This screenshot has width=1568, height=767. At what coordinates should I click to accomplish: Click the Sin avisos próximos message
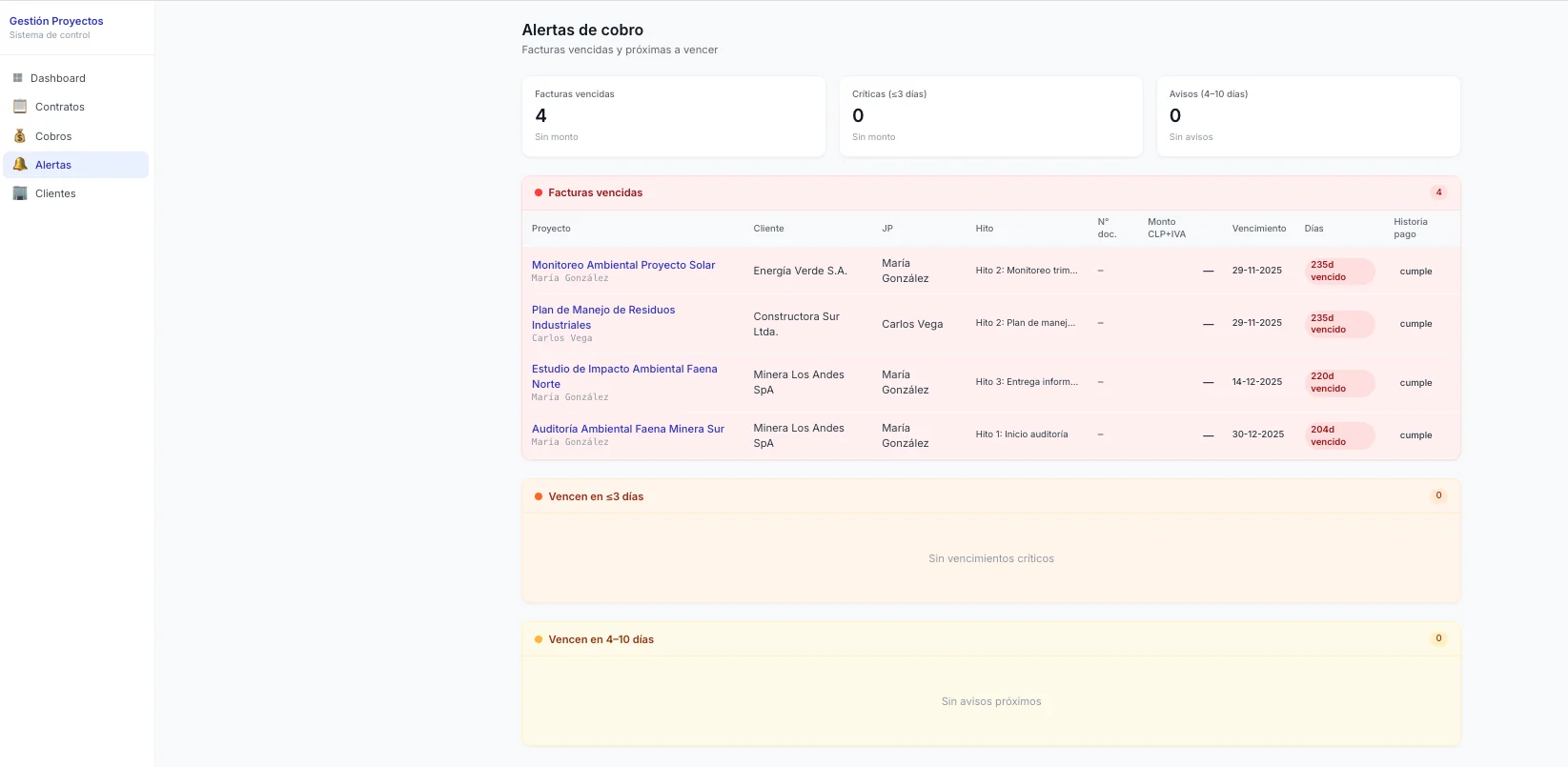pyautogui.click(x=991, y=701)
